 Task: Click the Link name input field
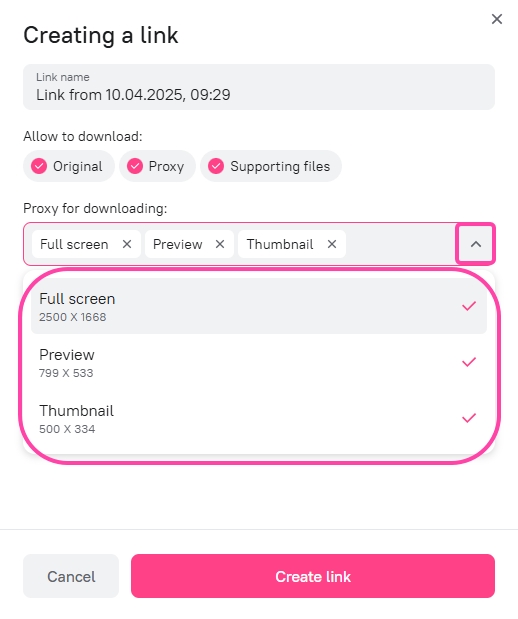click(x=259, y=87)
